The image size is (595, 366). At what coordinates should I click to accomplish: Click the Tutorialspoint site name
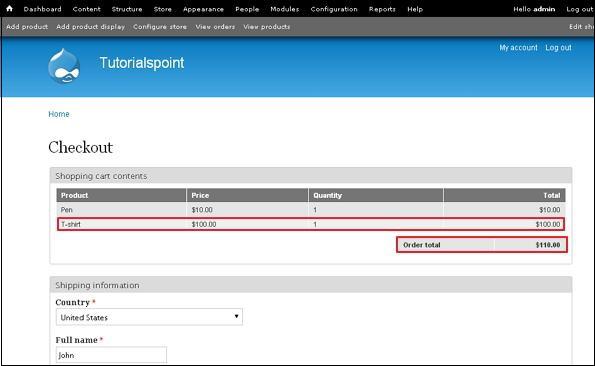pos(142,63)
